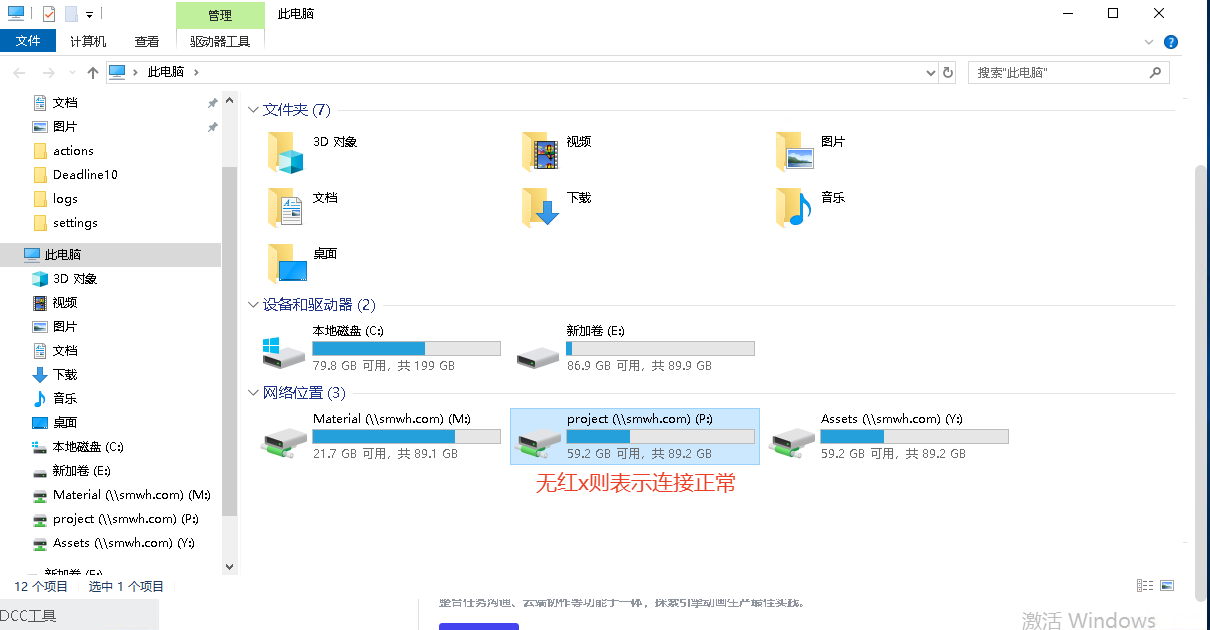Open the 驱动器工具 ribbon tab

click(220, 41)
